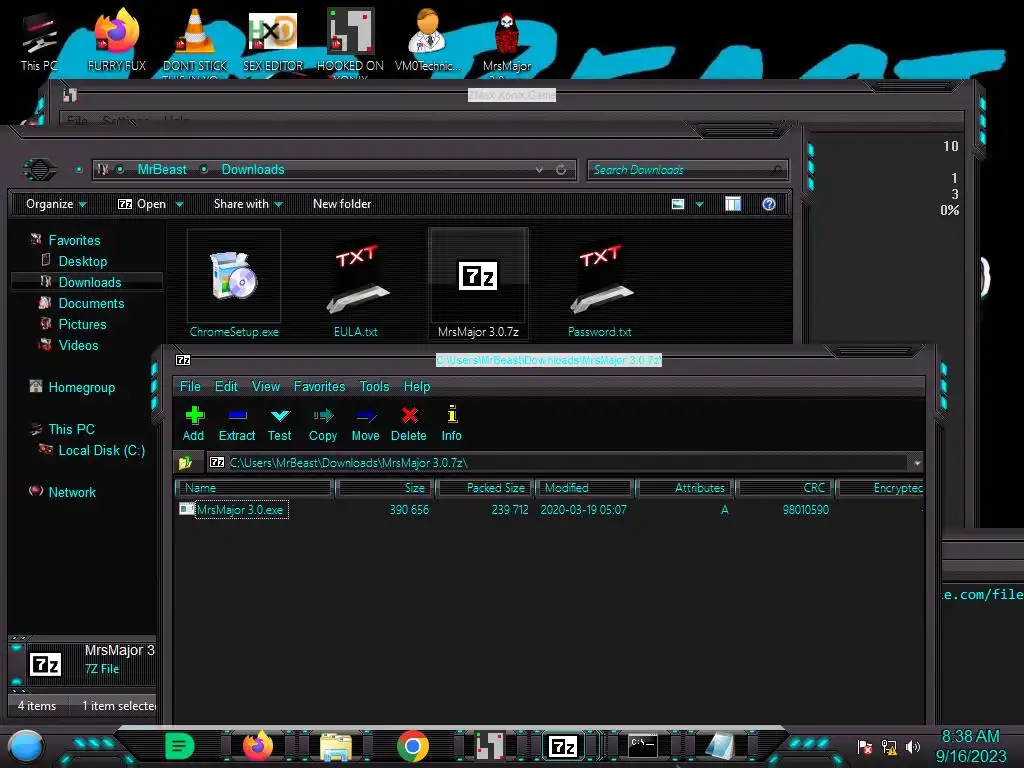Viewport: 1024px width, 768px height.
Task: Select ChromeSetup.exe file
Action: pyautogui.click(x=234, y=283)
